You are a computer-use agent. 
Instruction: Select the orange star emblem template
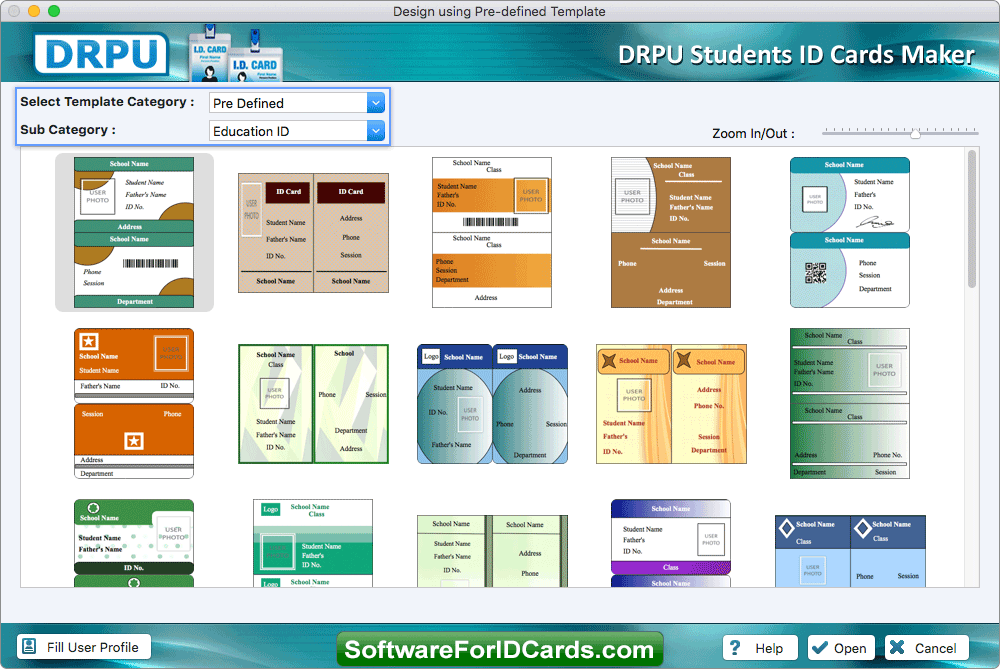pyautogui.click(x=134, y=404)
